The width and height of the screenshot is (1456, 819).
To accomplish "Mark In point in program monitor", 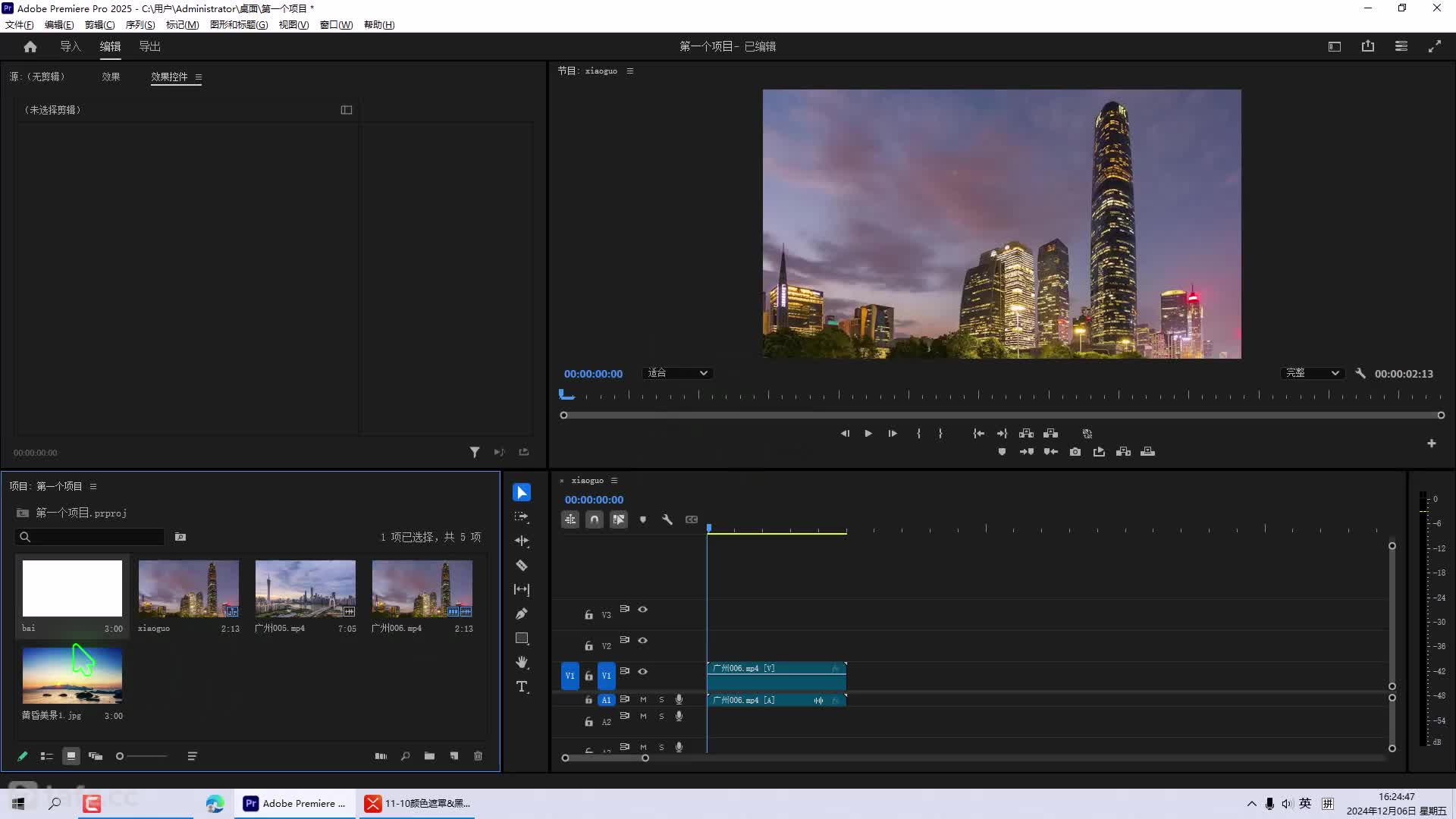I will pos(918,434).
